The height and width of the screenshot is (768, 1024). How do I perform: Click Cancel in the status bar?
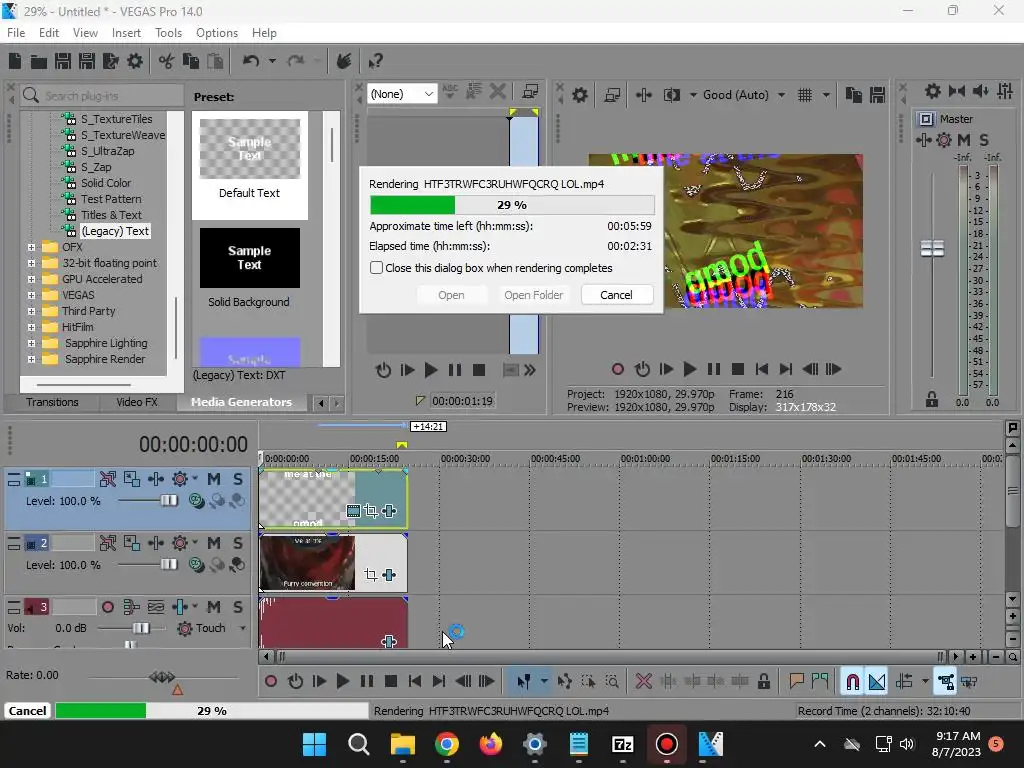click(27, 711)
